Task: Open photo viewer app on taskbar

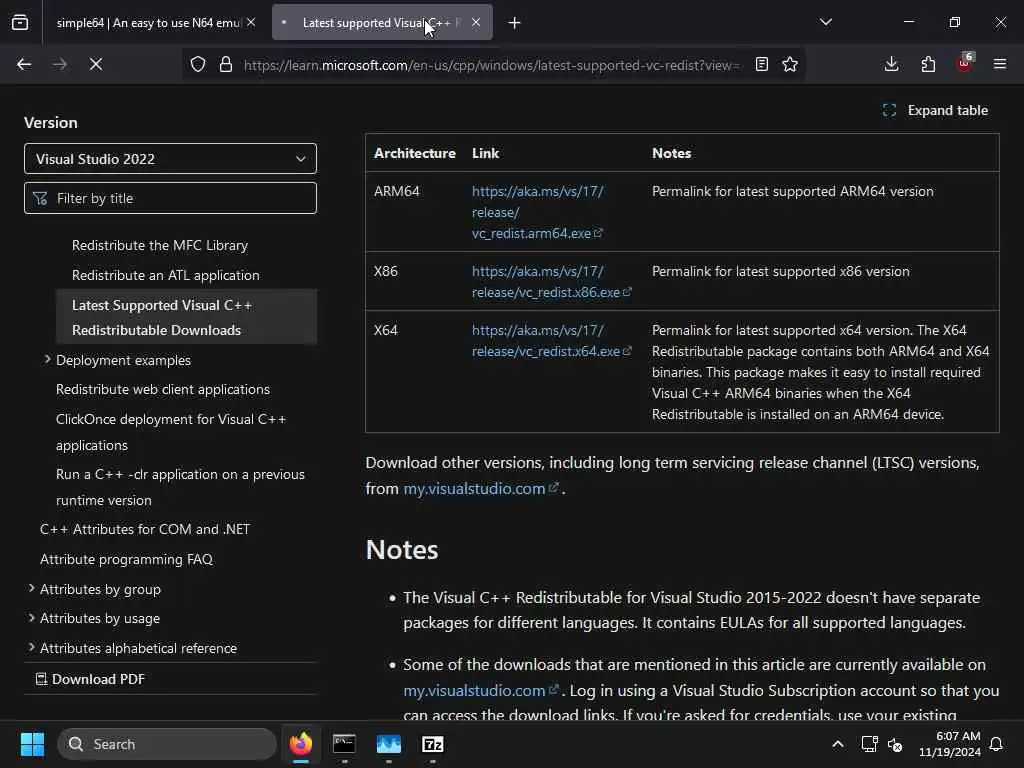Action: click(389, 744)
